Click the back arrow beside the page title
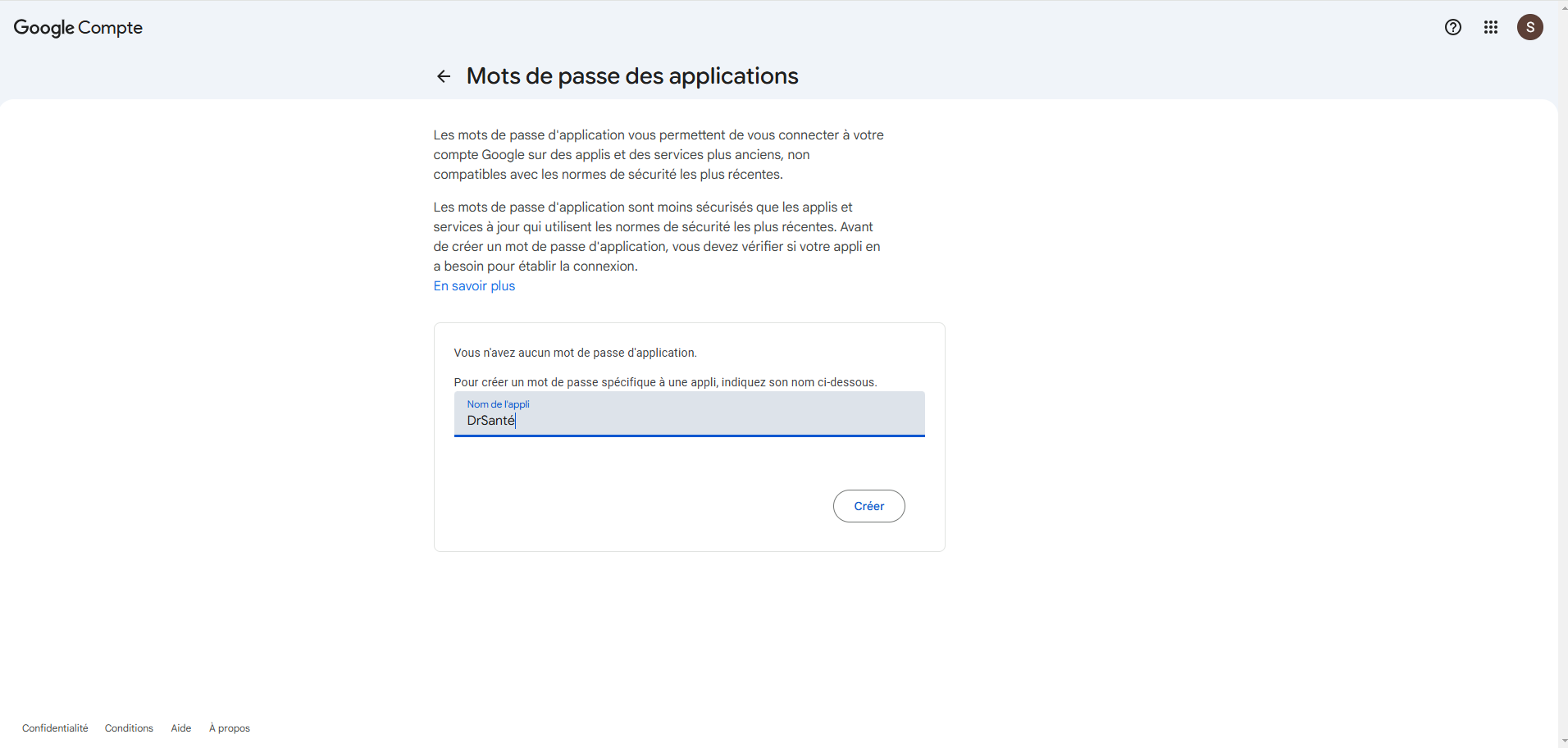Viewport: 1568px width, 748px height. point(444,76)
